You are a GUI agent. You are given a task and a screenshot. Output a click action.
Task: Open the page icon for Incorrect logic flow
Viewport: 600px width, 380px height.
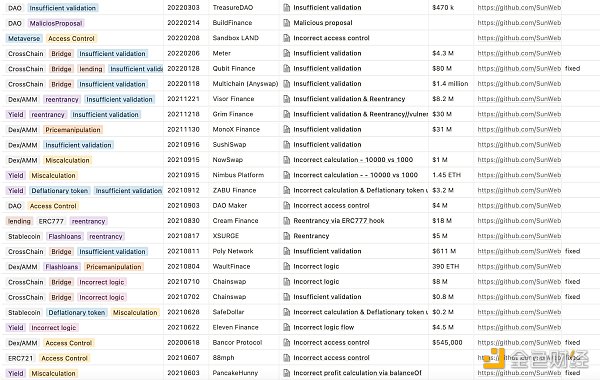pos(286,327)
